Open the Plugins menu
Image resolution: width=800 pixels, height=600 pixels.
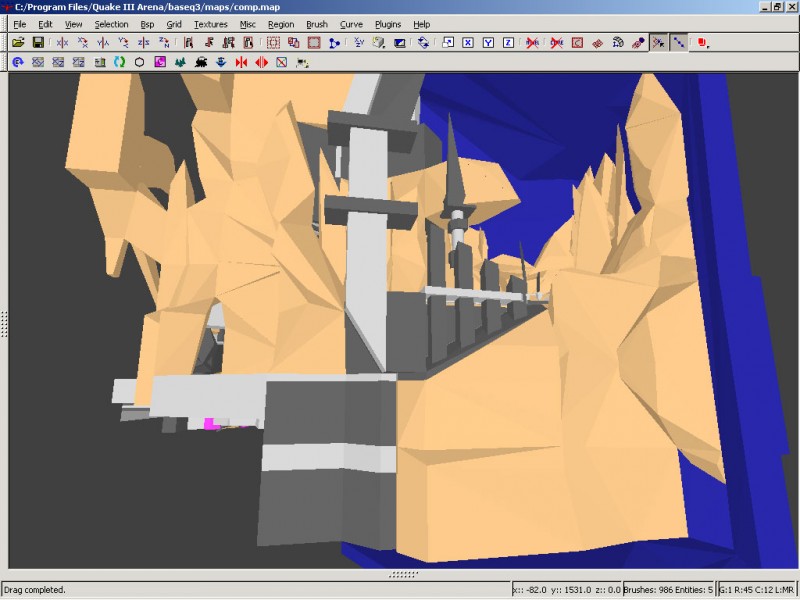point(388,24)
